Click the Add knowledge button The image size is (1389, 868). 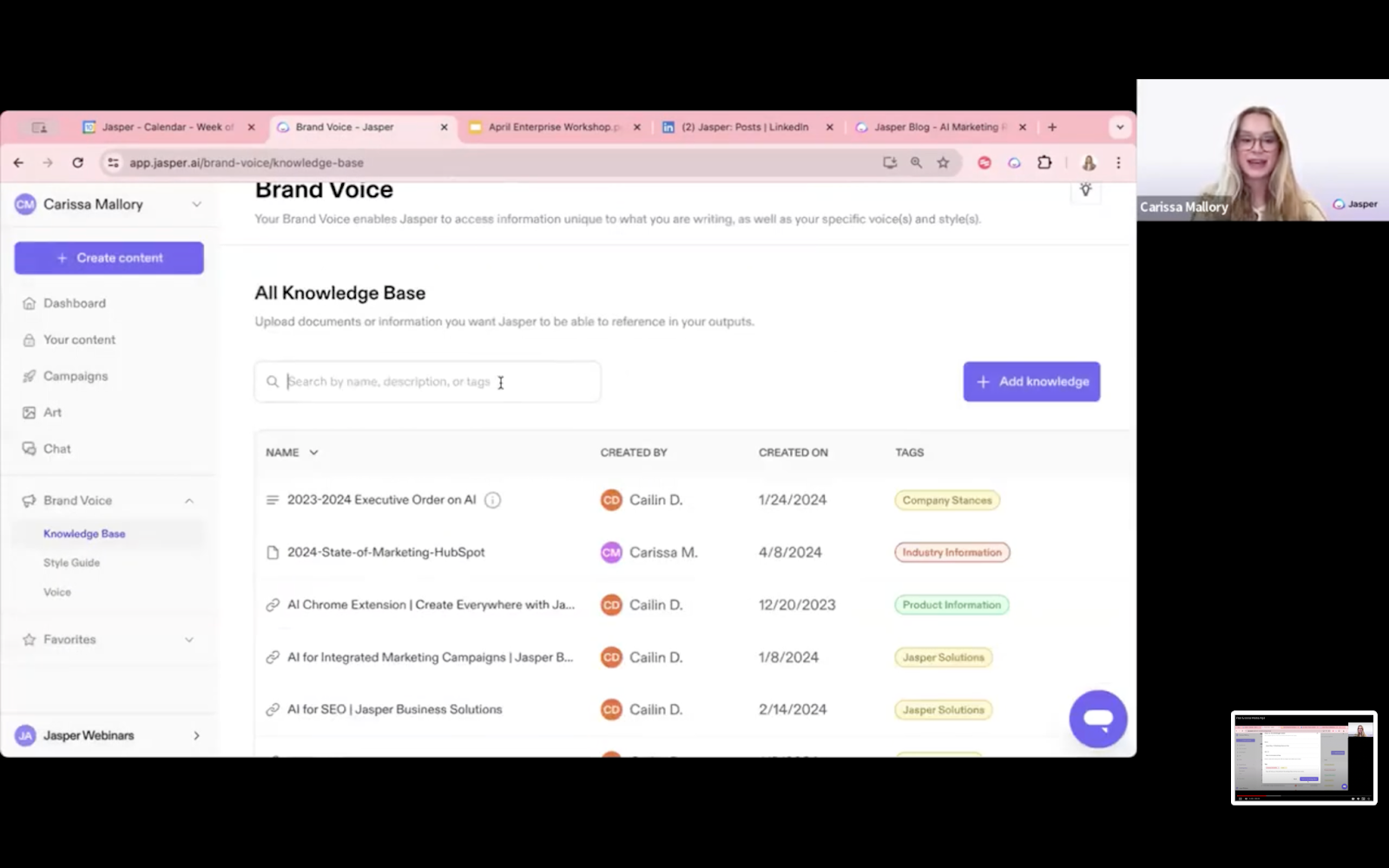click(1031, 382)
